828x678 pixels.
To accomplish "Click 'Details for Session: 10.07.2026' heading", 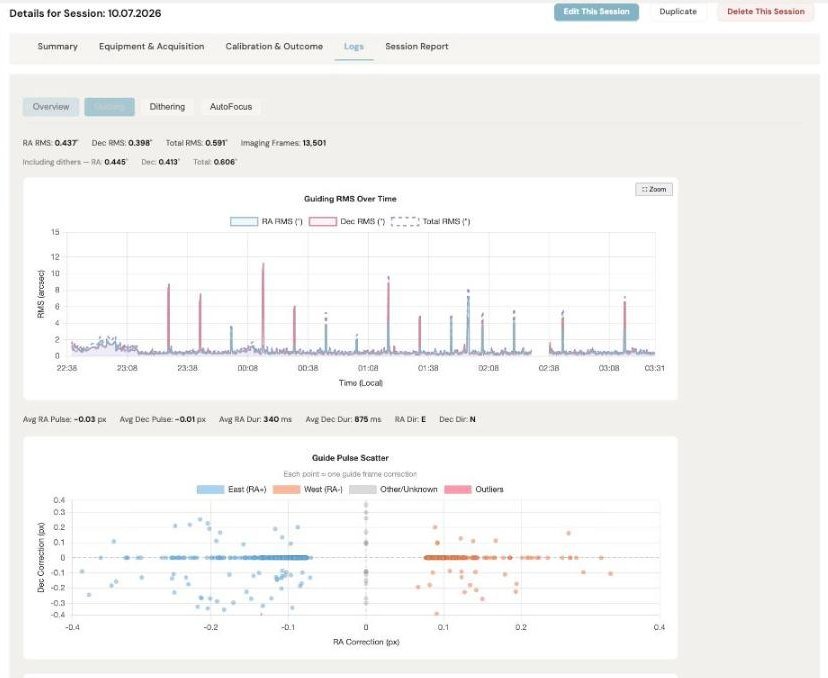I will tap(86, 13).
